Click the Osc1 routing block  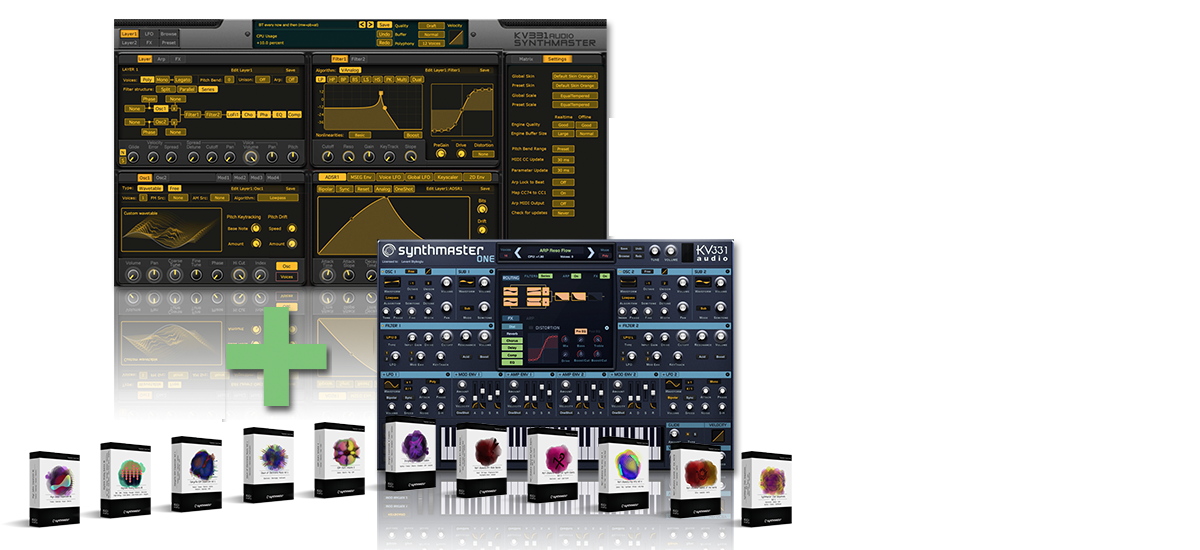(x=161, y=109)
